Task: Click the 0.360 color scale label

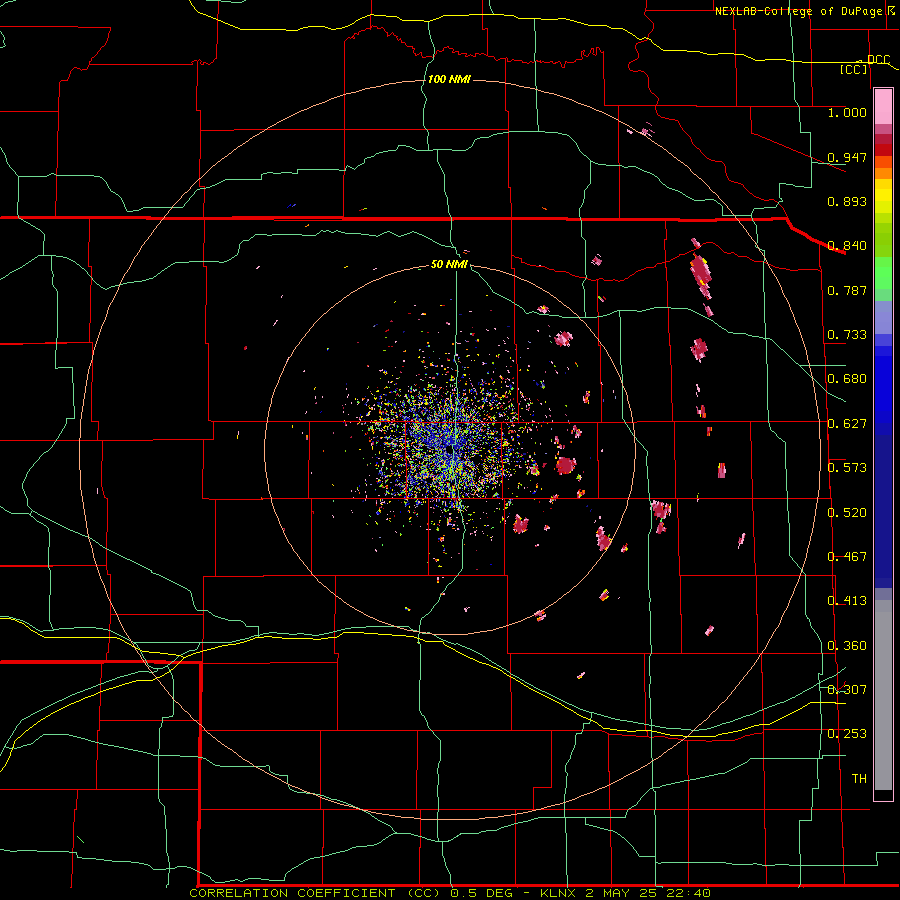Action: [847, 646]
